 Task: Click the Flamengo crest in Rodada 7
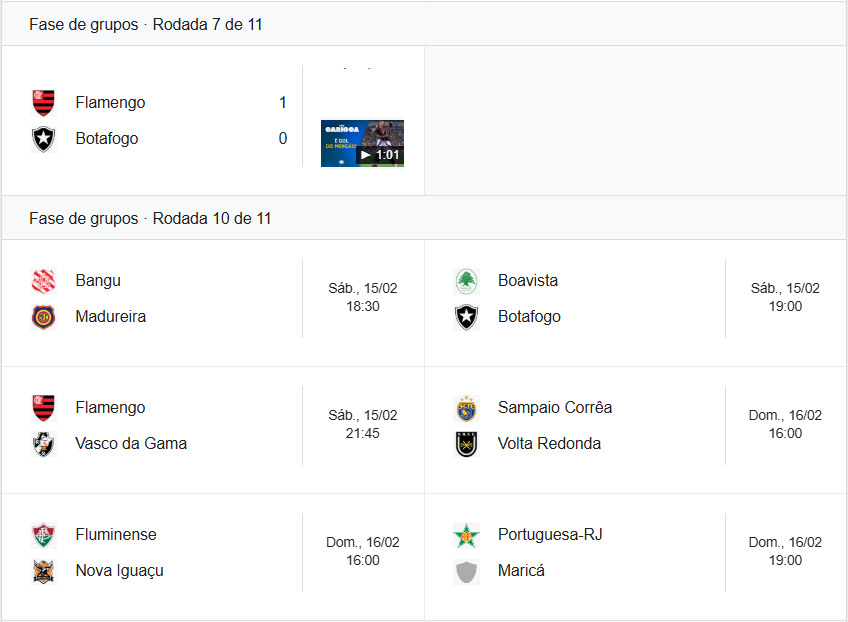click(43, 102)
